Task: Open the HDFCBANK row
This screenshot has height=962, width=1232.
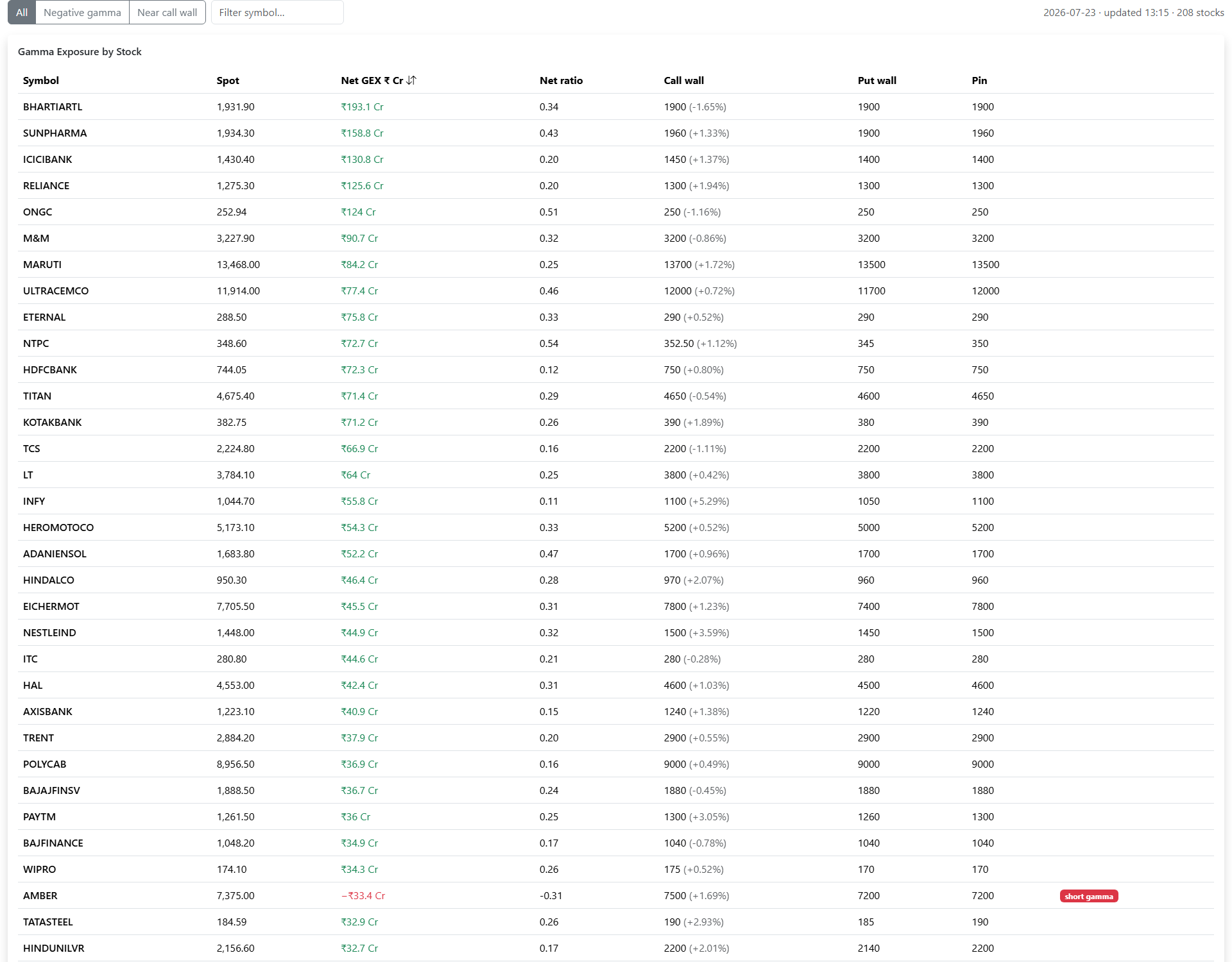Action: 616,369
